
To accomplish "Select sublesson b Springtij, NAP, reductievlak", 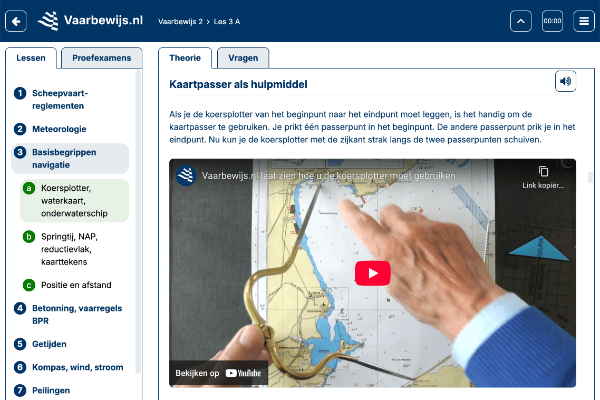I will pyautogui.click(x=74, y=249).
